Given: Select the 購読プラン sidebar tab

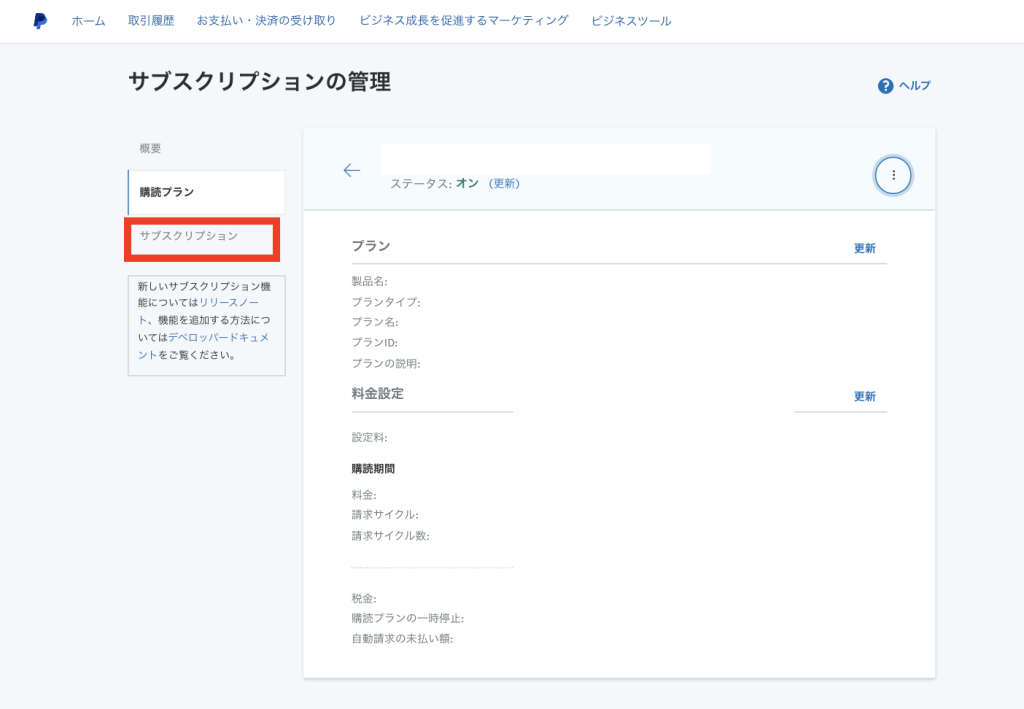Looking at the screenshot, I should (x=167, y=192).
